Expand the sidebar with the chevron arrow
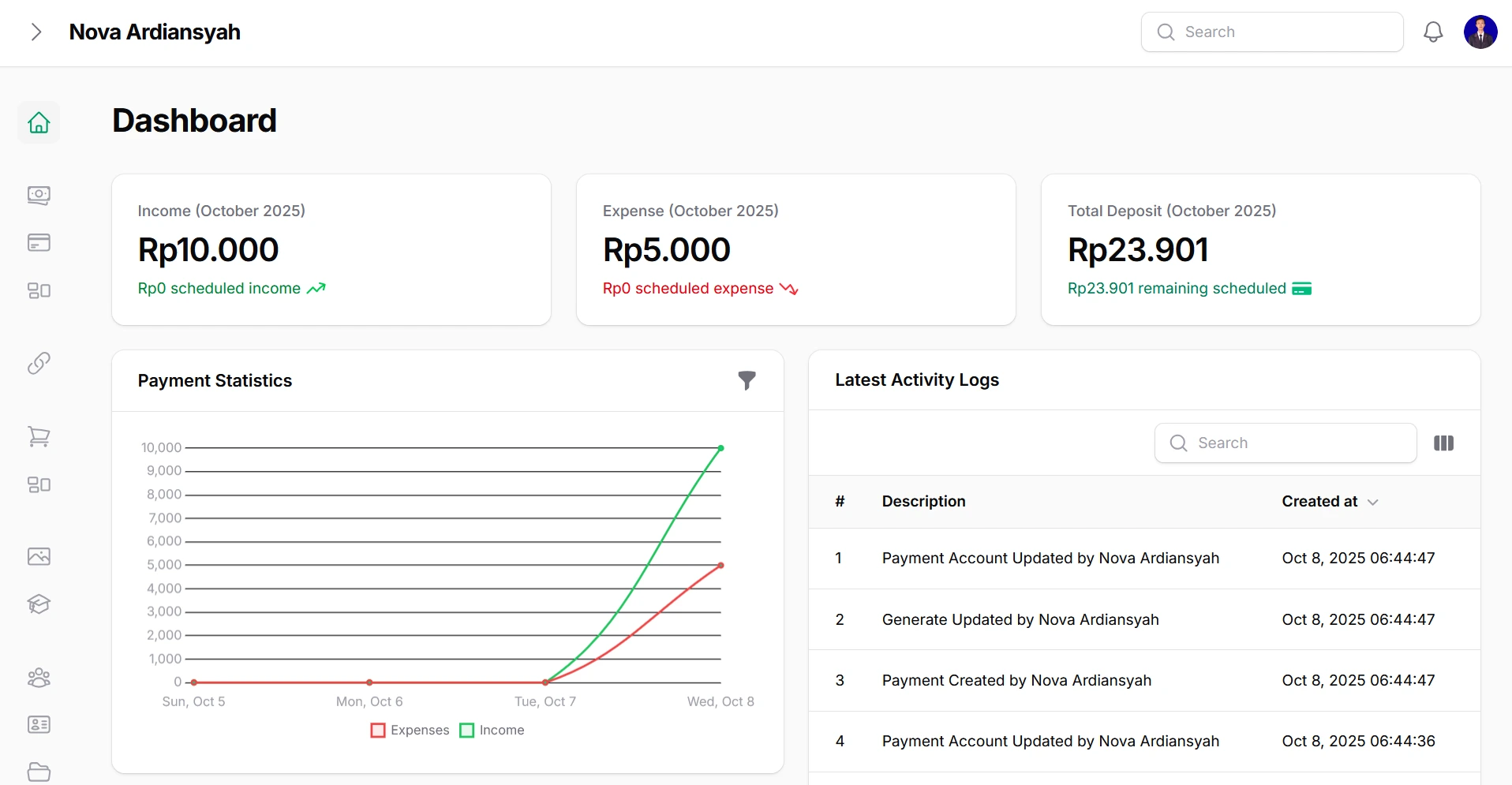This screenshot has height=785, width=1512. 36,32
